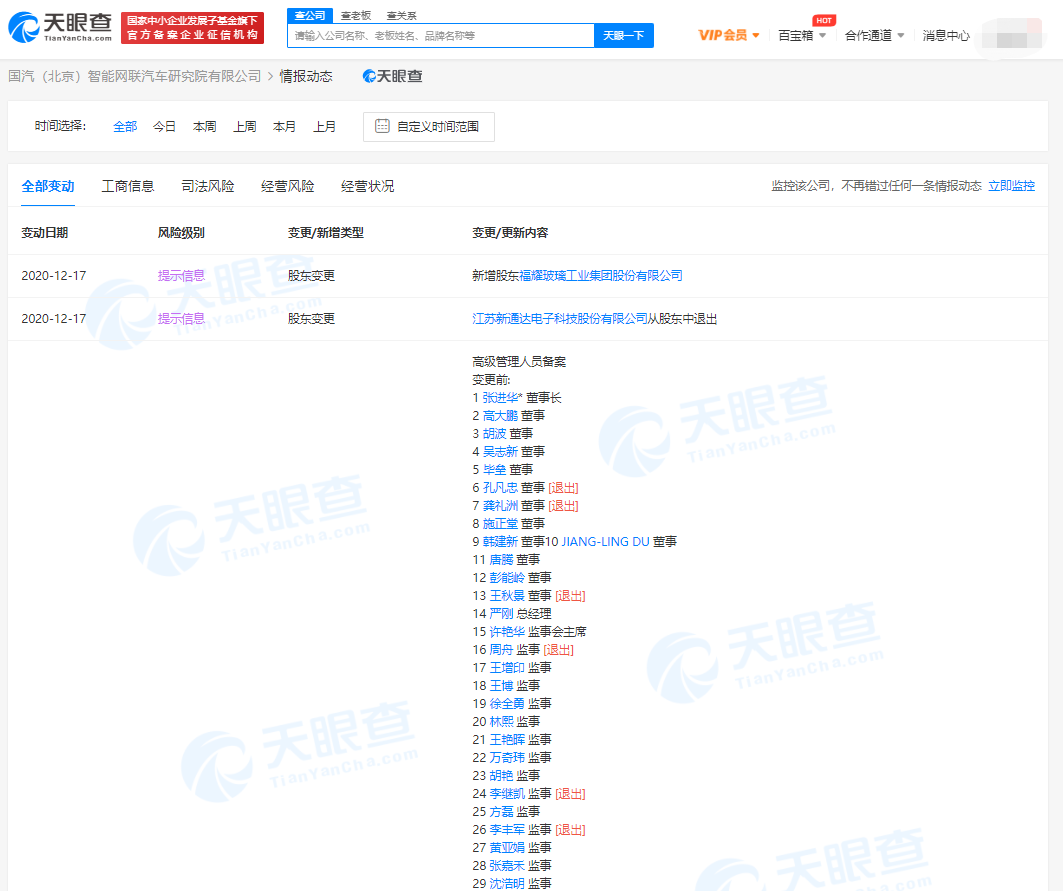
Task: Open person link 严刚 总经理
Action: [x=502, y=613]
